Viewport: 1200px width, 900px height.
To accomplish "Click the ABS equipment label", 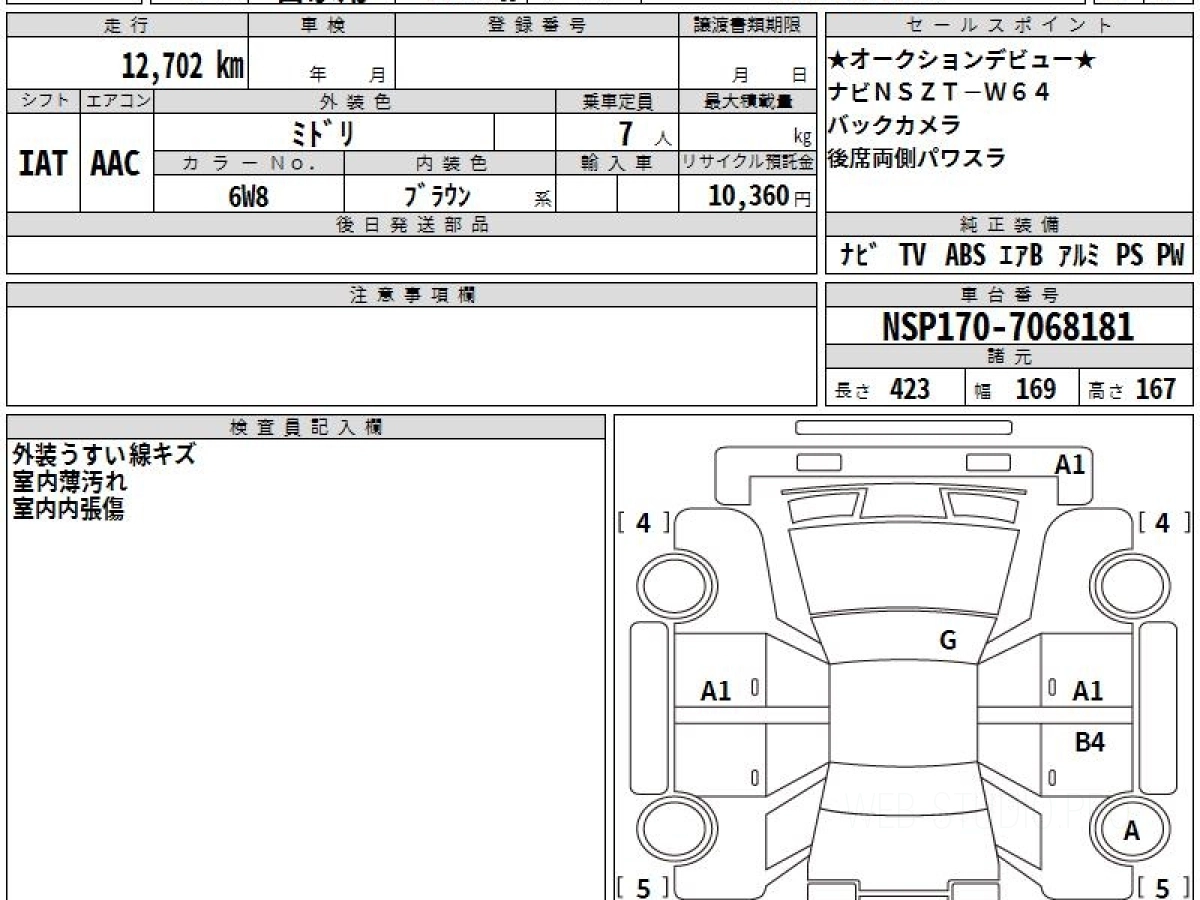I will point(965,255).
